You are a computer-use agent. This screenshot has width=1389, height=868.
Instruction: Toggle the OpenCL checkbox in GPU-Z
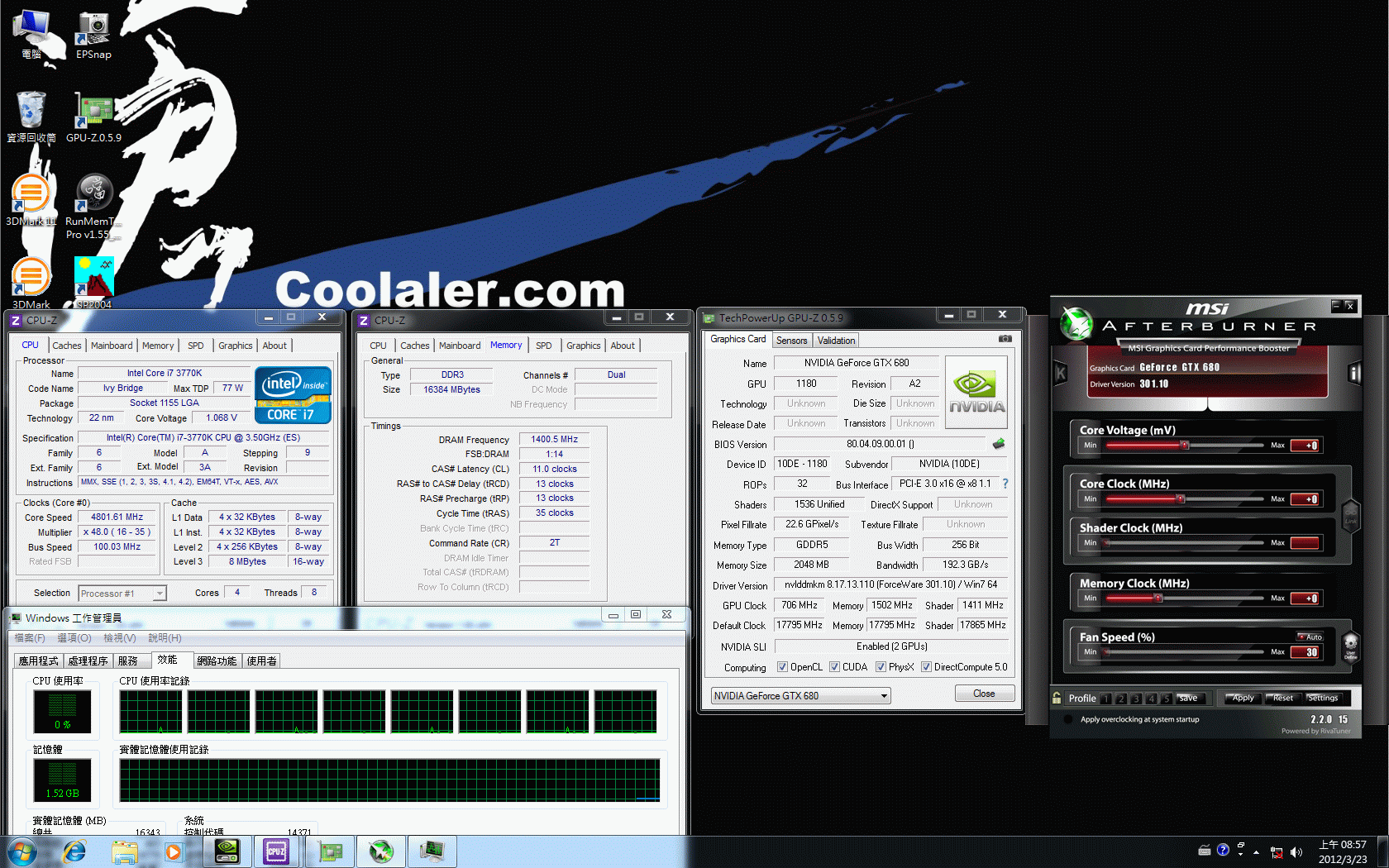click(782, 667)
